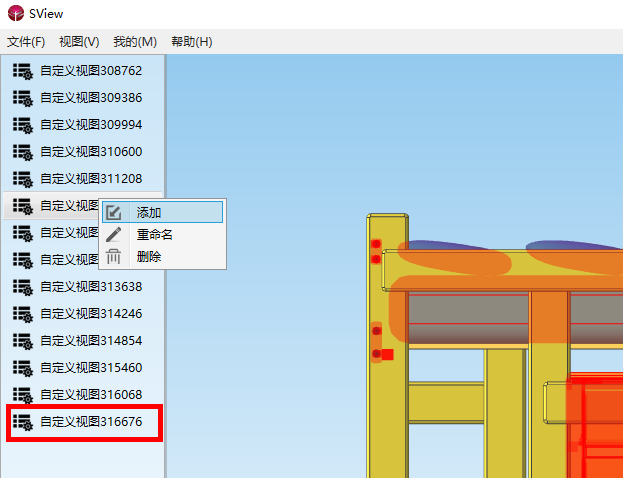Open the 我的(M) menu

(135, 42)
